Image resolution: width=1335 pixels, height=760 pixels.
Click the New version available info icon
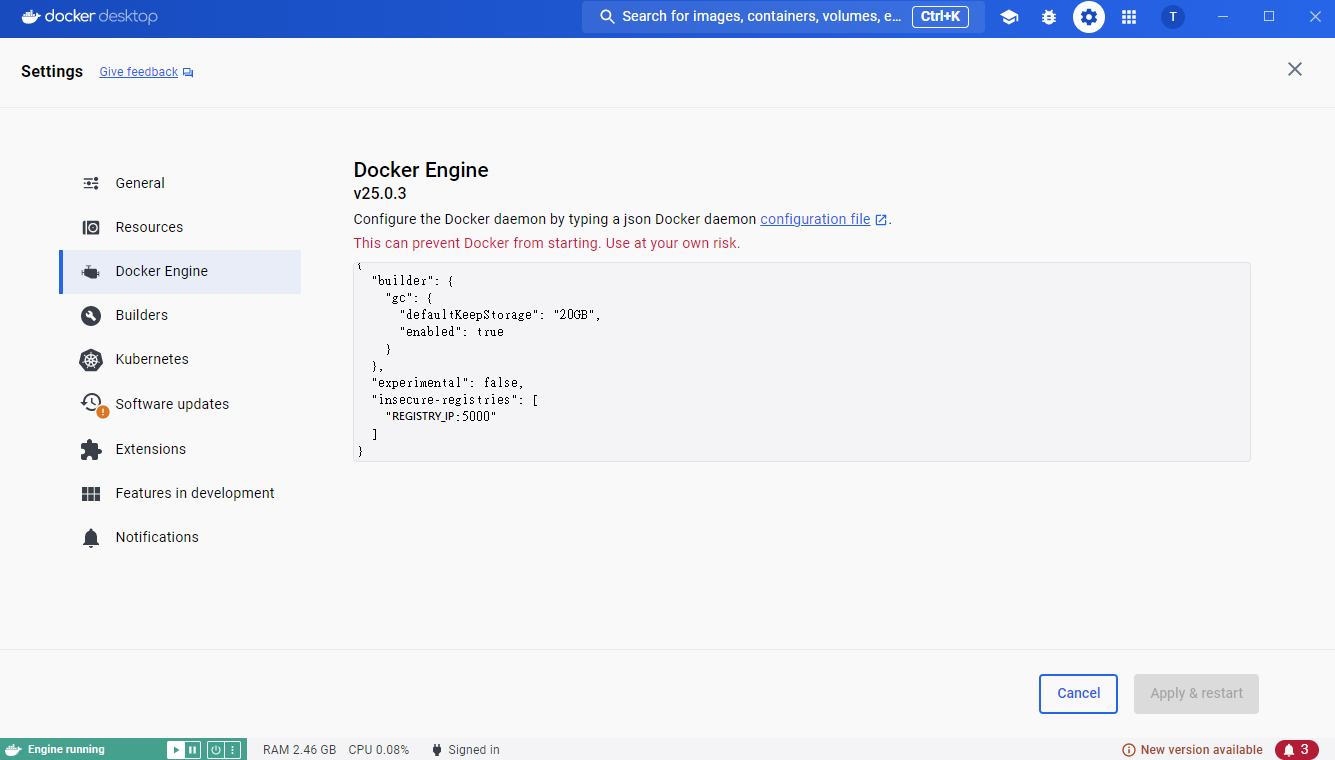1129,750
